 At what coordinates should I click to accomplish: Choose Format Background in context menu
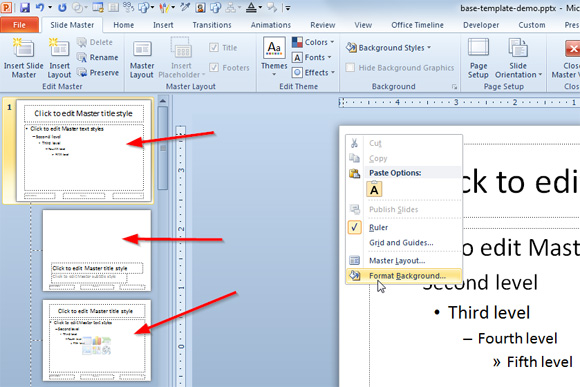[404, 276]
